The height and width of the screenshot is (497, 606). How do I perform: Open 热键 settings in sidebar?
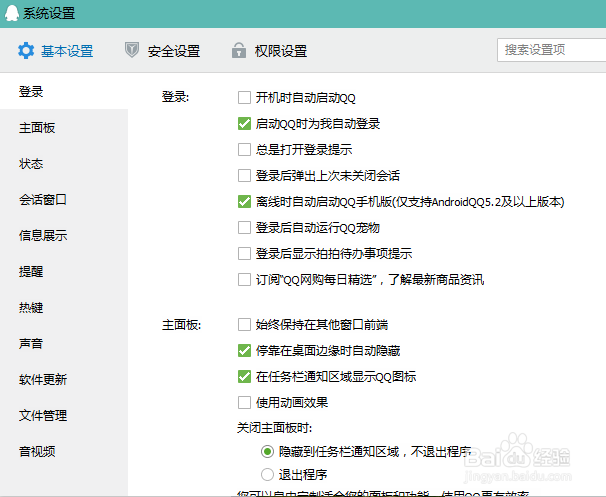click(64, 307)
